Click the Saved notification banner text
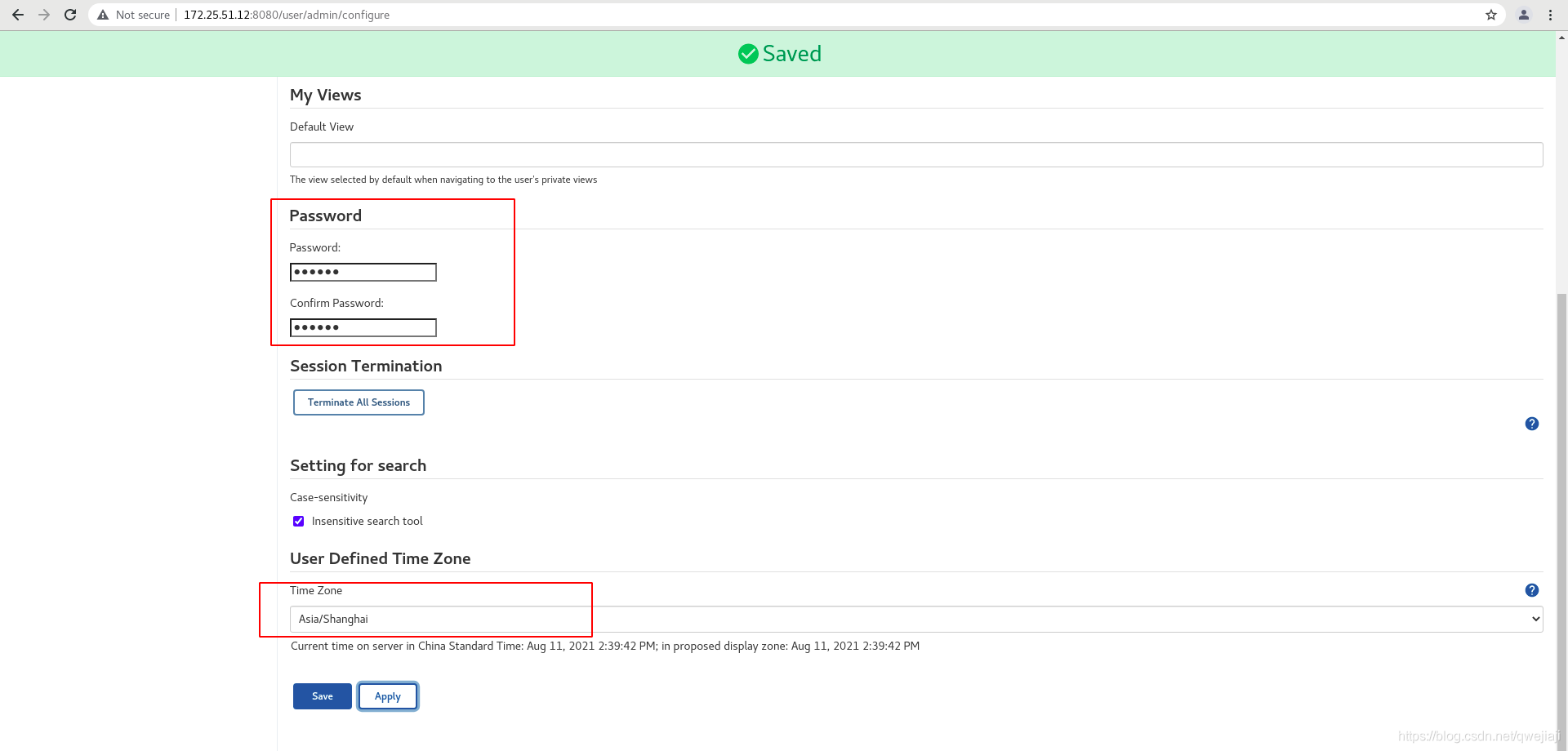Screen dimensions: 1568x751 792,54
